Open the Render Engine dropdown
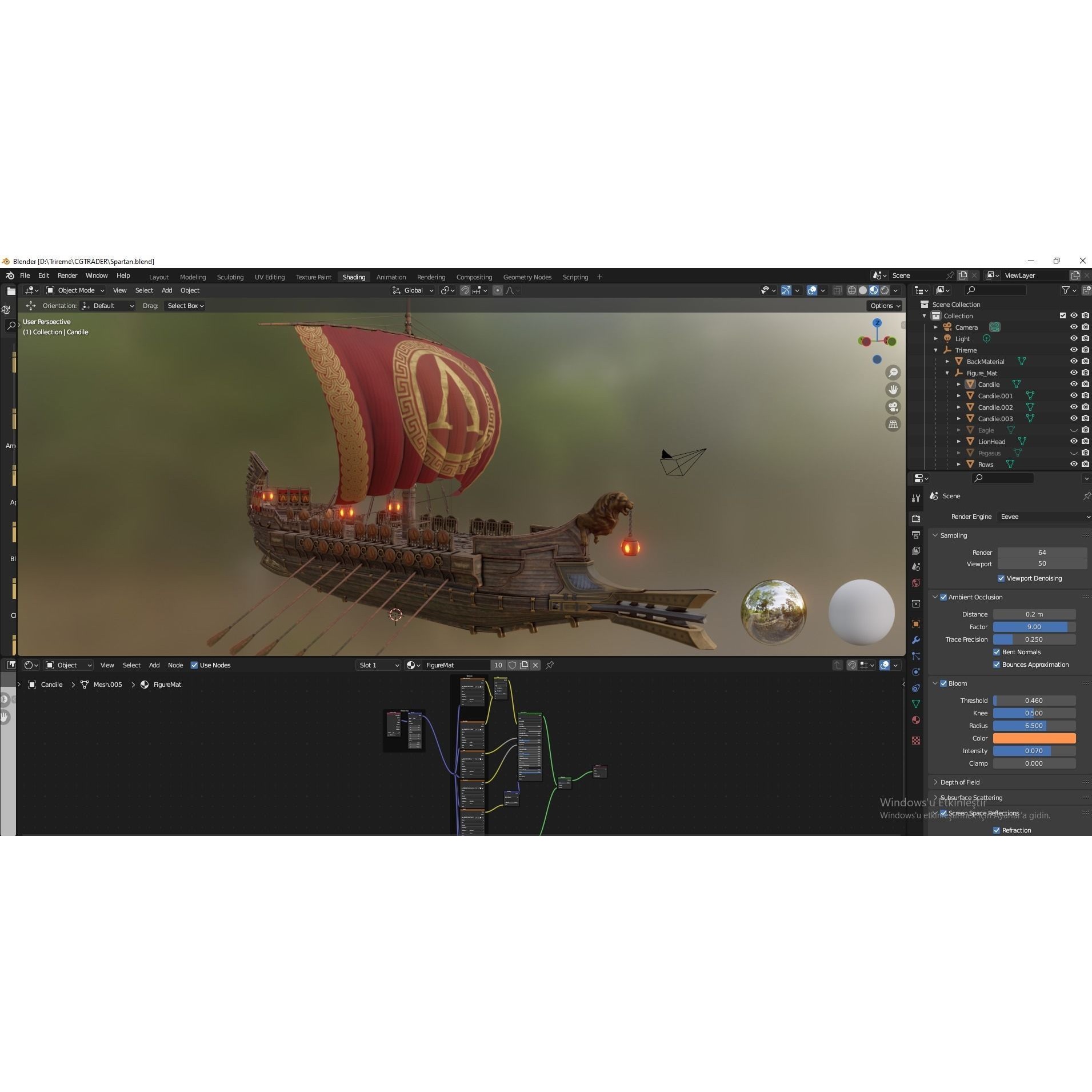This screenshot has width=1092, height=1092. click(1042, 516)
